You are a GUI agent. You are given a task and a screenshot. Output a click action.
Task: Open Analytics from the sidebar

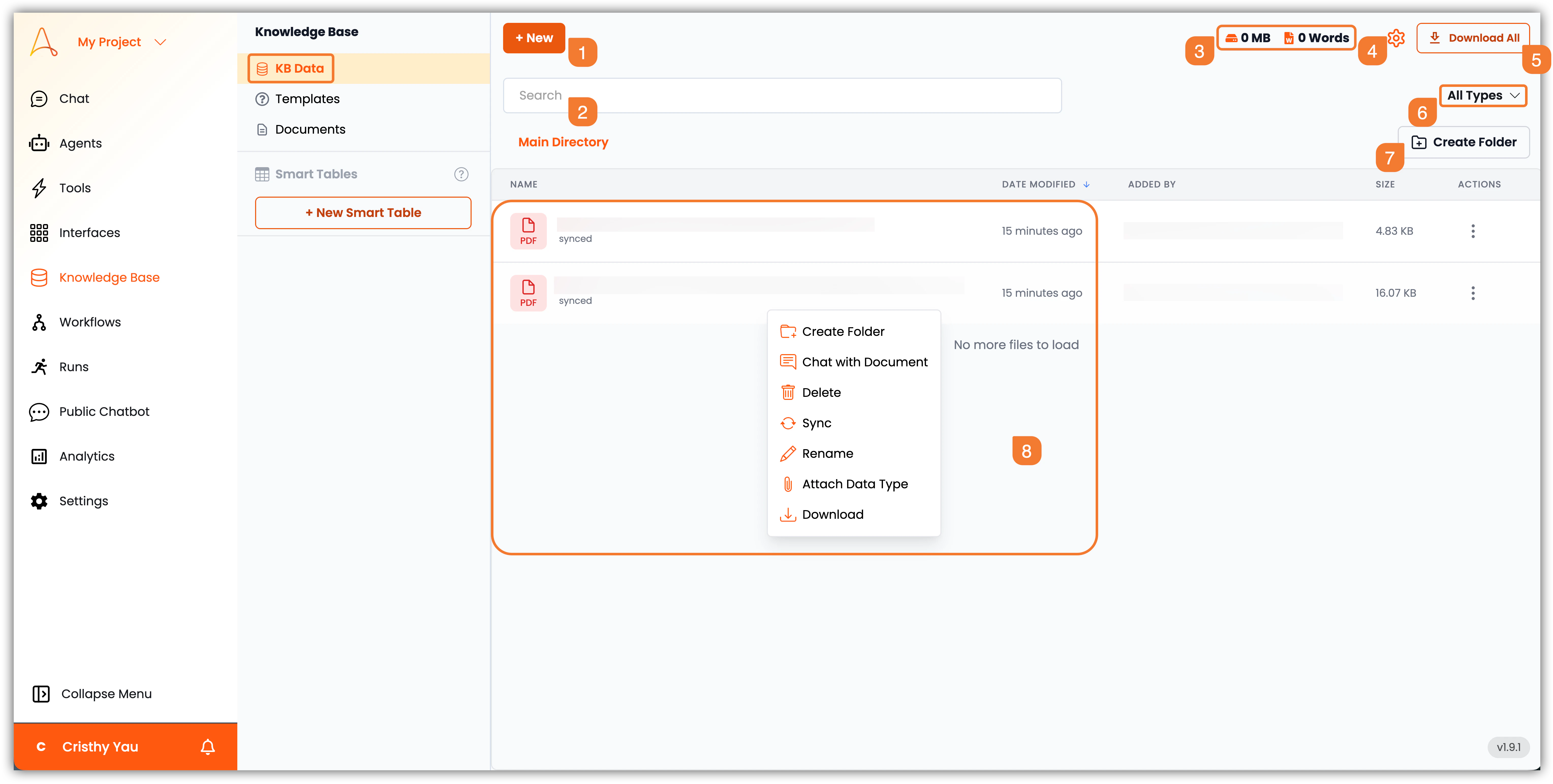coord(87,457)
